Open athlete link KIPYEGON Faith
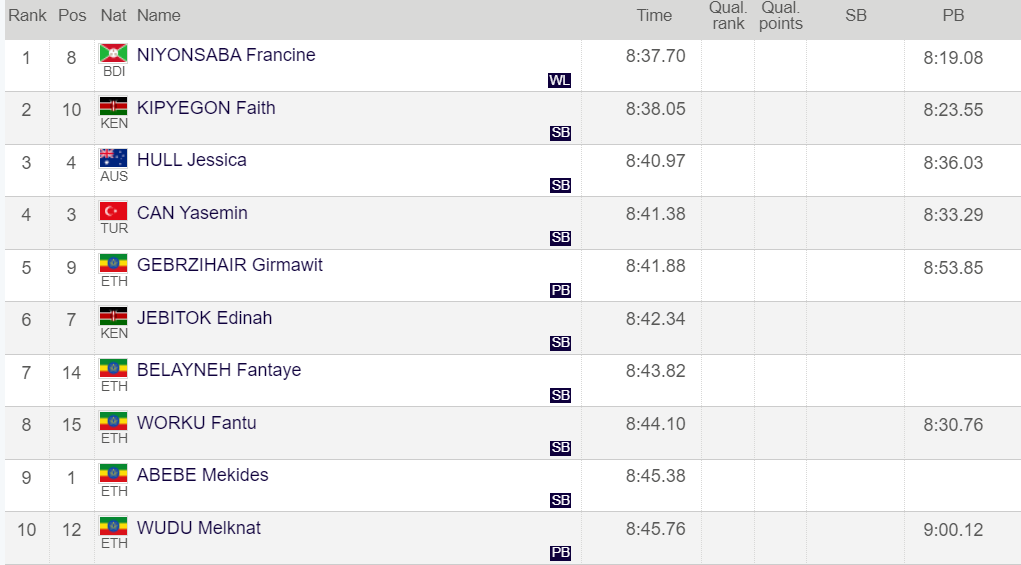The height and width of the screenshot is (565, 1021). pos(206,108)
